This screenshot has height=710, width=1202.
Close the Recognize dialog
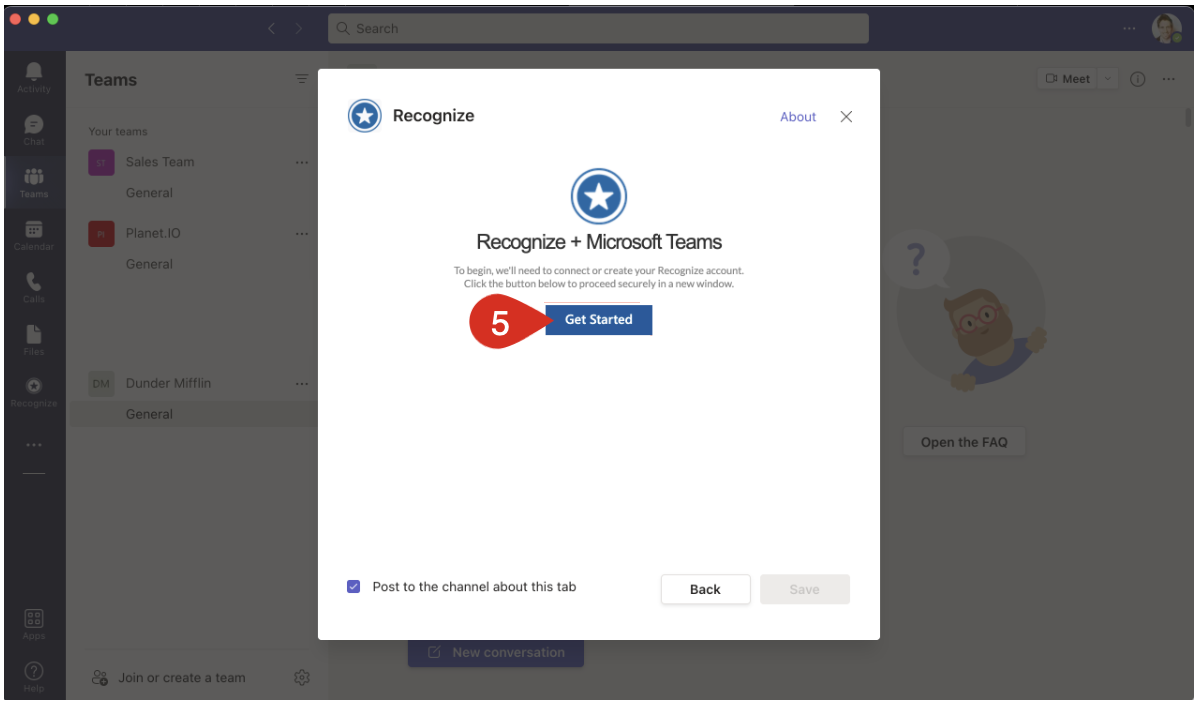tap(846, 117)
